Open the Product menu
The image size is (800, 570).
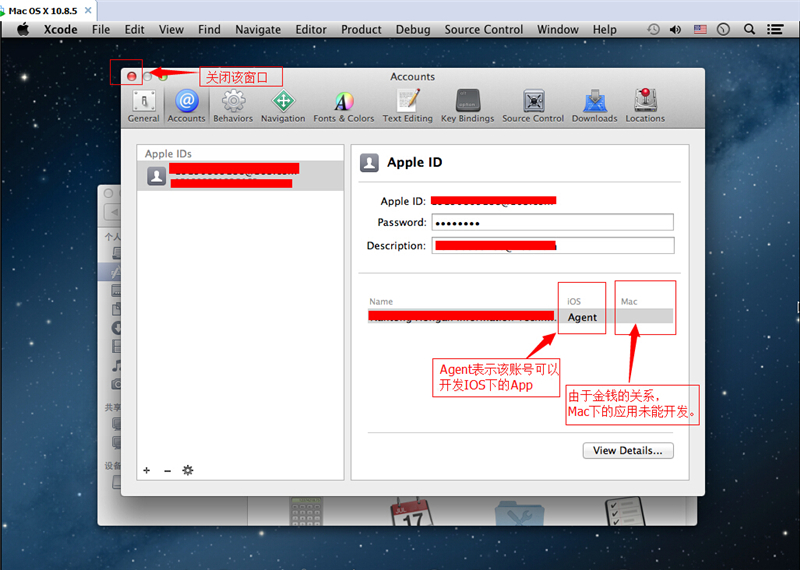[361, 30]
